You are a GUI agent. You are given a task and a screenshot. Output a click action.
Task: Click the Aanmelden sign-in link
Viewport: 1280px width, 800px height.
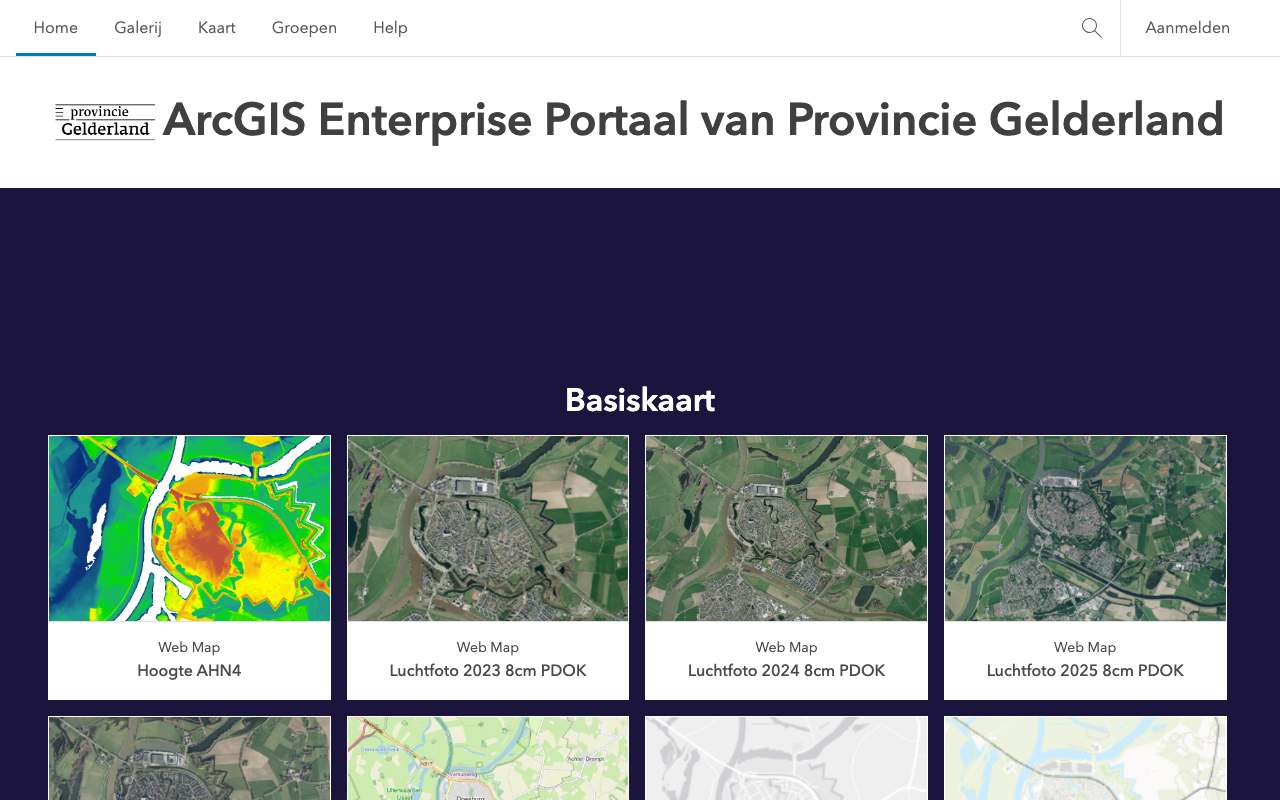(1188, 28)
